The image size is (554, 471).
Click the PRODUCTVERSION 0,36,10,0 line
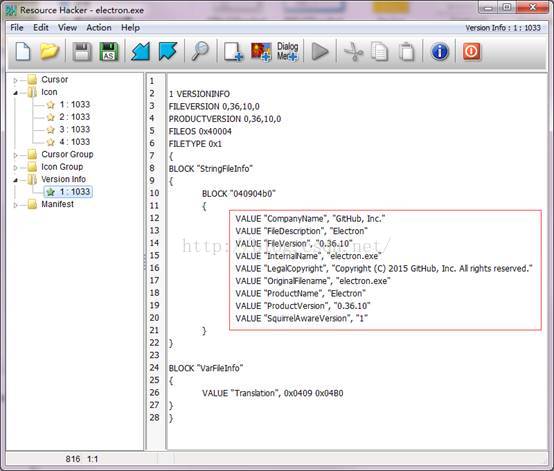(x=225, y=119)
